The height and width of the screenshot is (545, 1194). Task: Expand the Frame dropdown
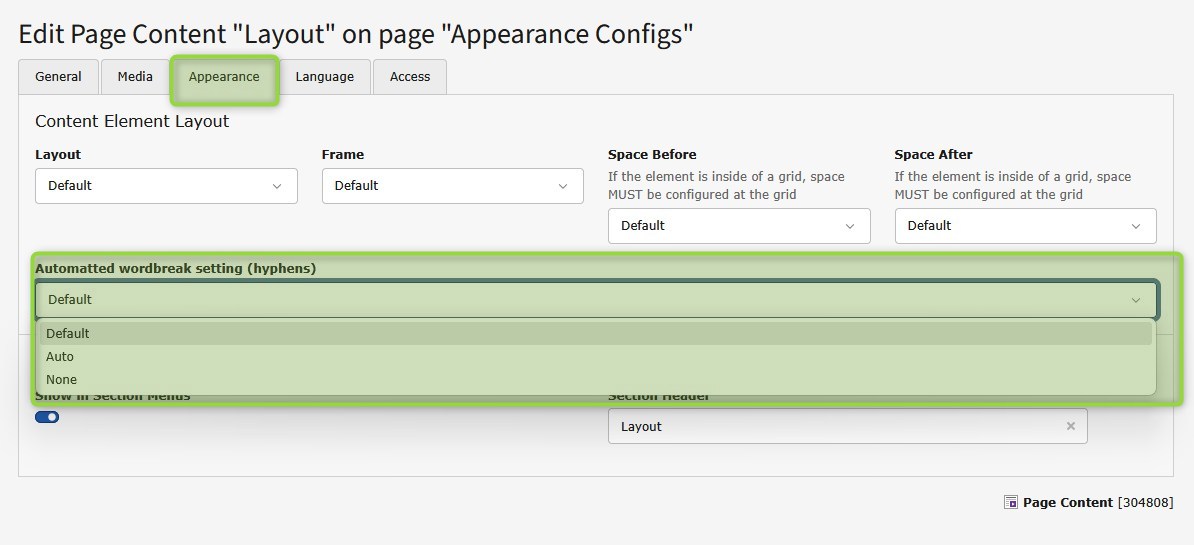click(452, 186)
